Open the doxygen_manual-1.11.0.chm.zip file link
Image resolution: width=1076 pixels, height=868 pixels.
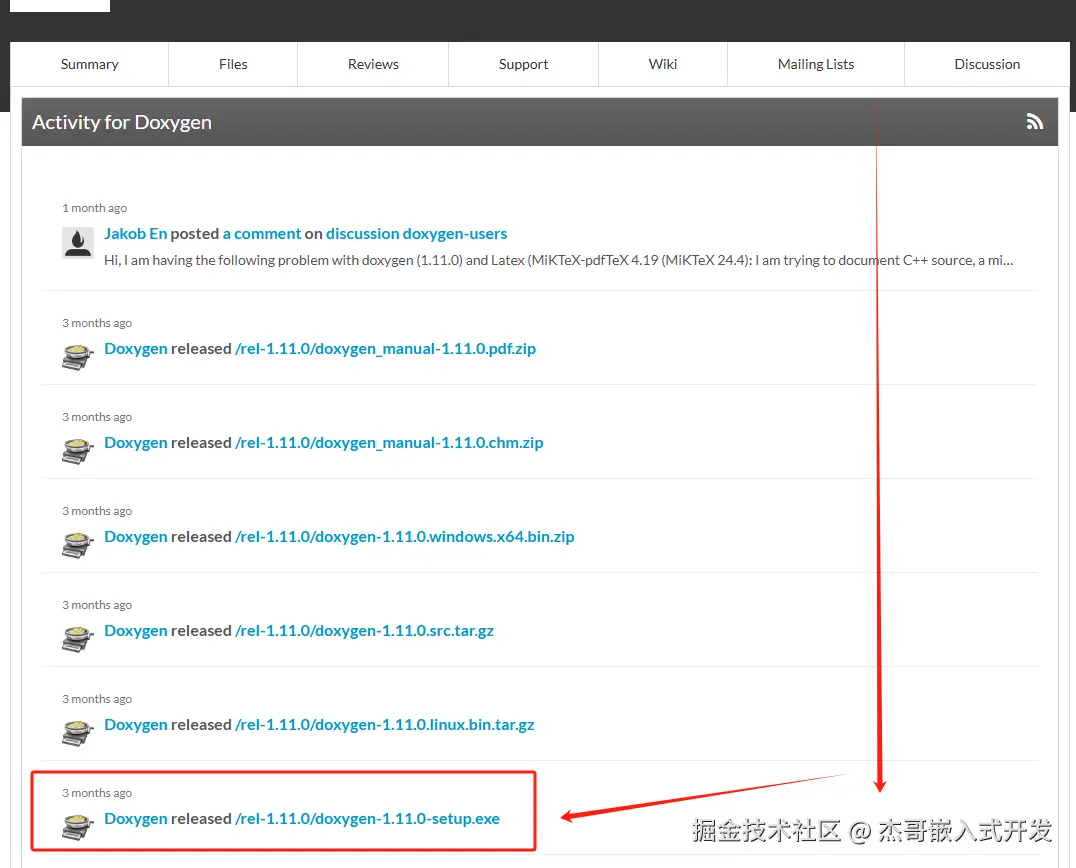[x=389, y=443]
